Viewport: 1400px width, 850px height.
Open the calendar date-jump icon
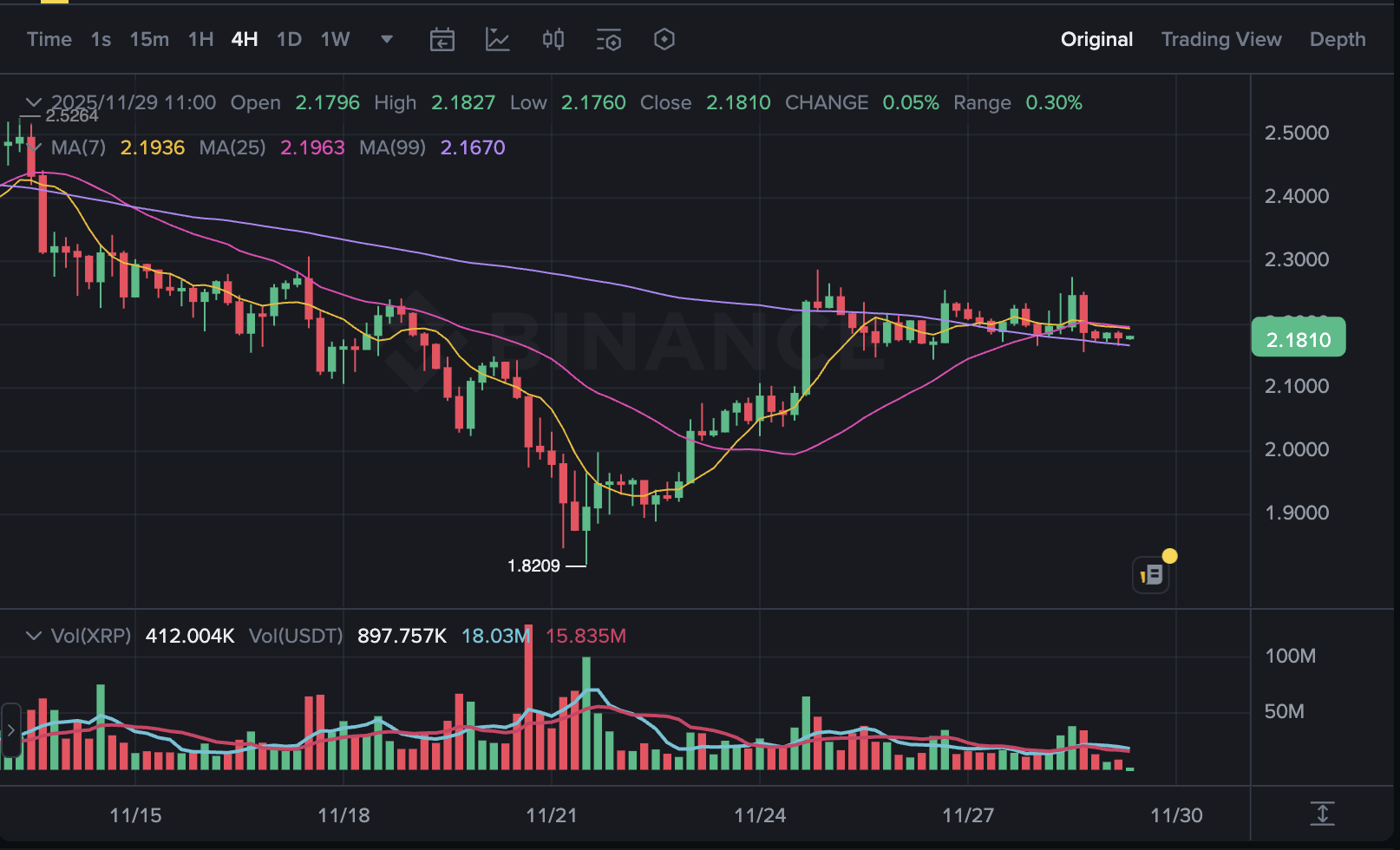(x=442, y=40)
